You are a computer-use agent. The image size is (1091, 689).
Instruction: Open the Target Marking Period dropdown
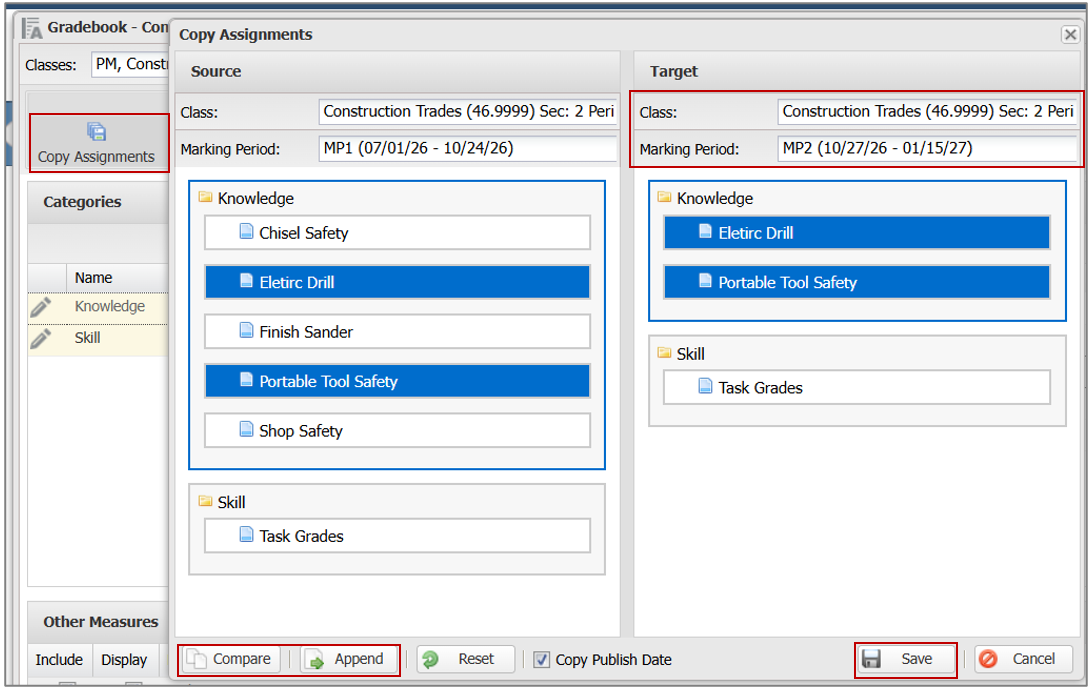click(x=927, y=148)
